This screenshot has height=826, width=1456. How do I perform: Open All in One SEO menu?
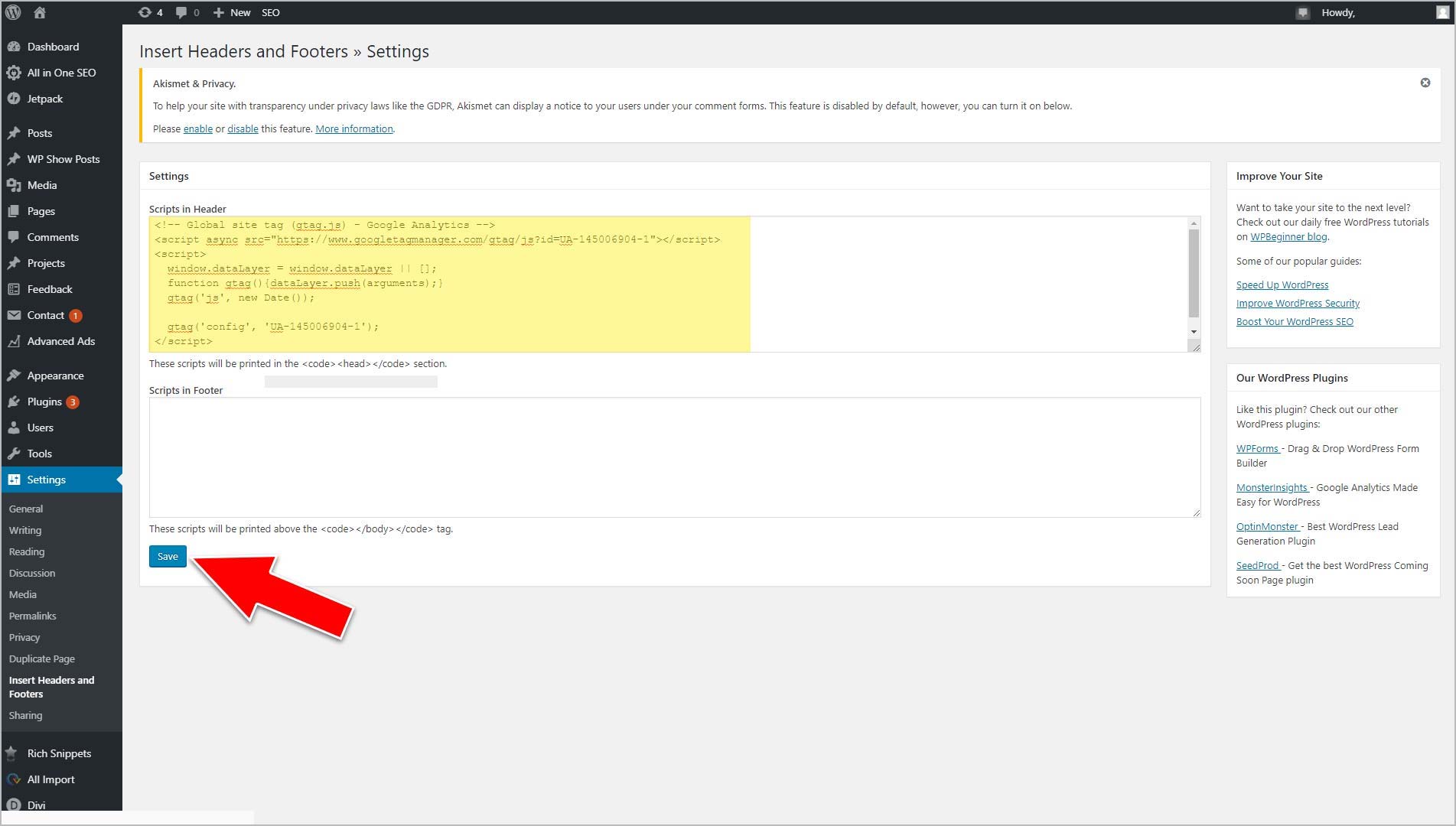point(61,73)
